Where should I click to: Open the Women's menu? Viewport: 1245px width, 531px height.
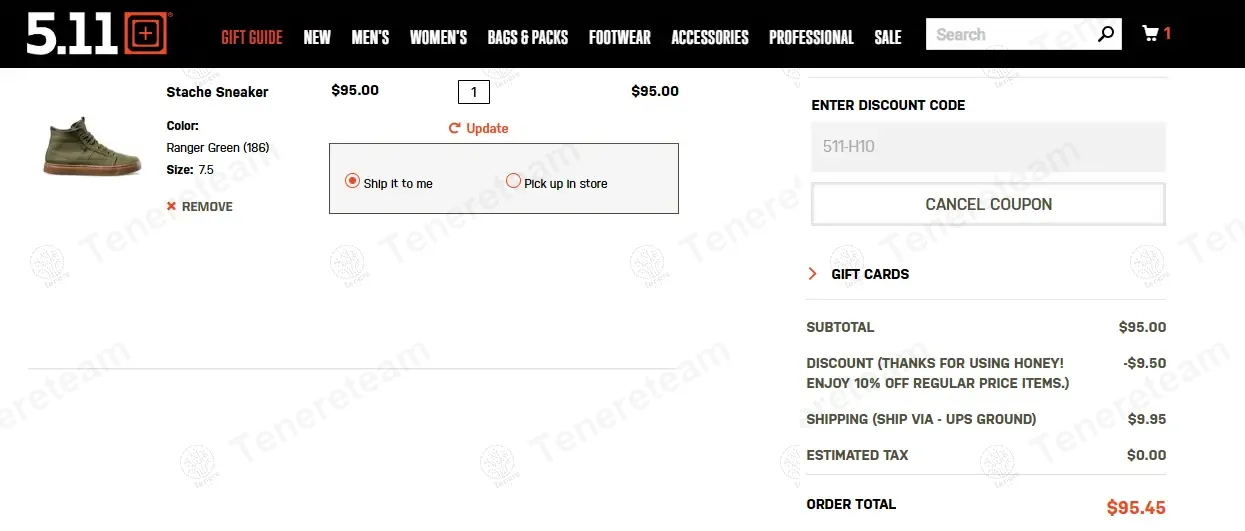438,38
